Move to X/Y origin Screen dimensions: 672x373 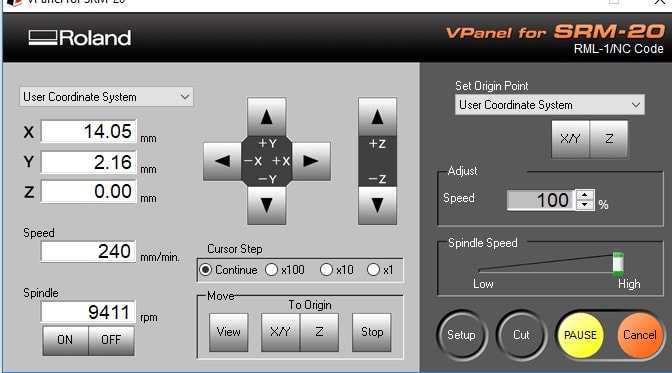[280, 332]
